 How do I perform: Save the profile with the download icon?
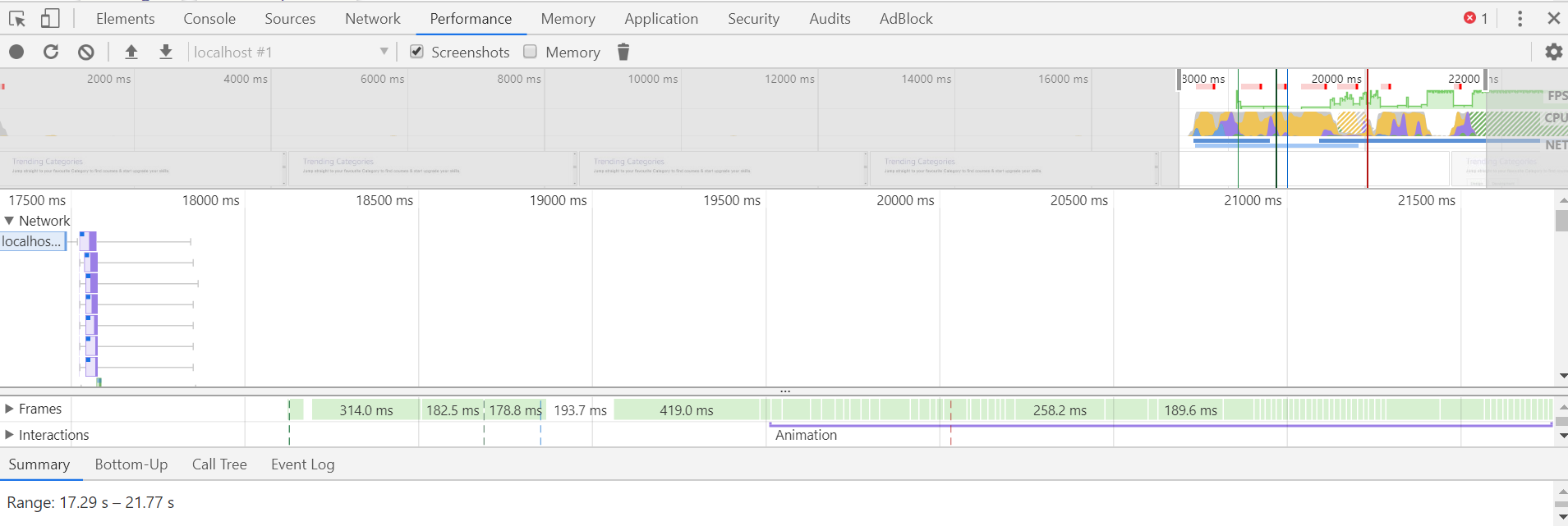click(166, 52)
